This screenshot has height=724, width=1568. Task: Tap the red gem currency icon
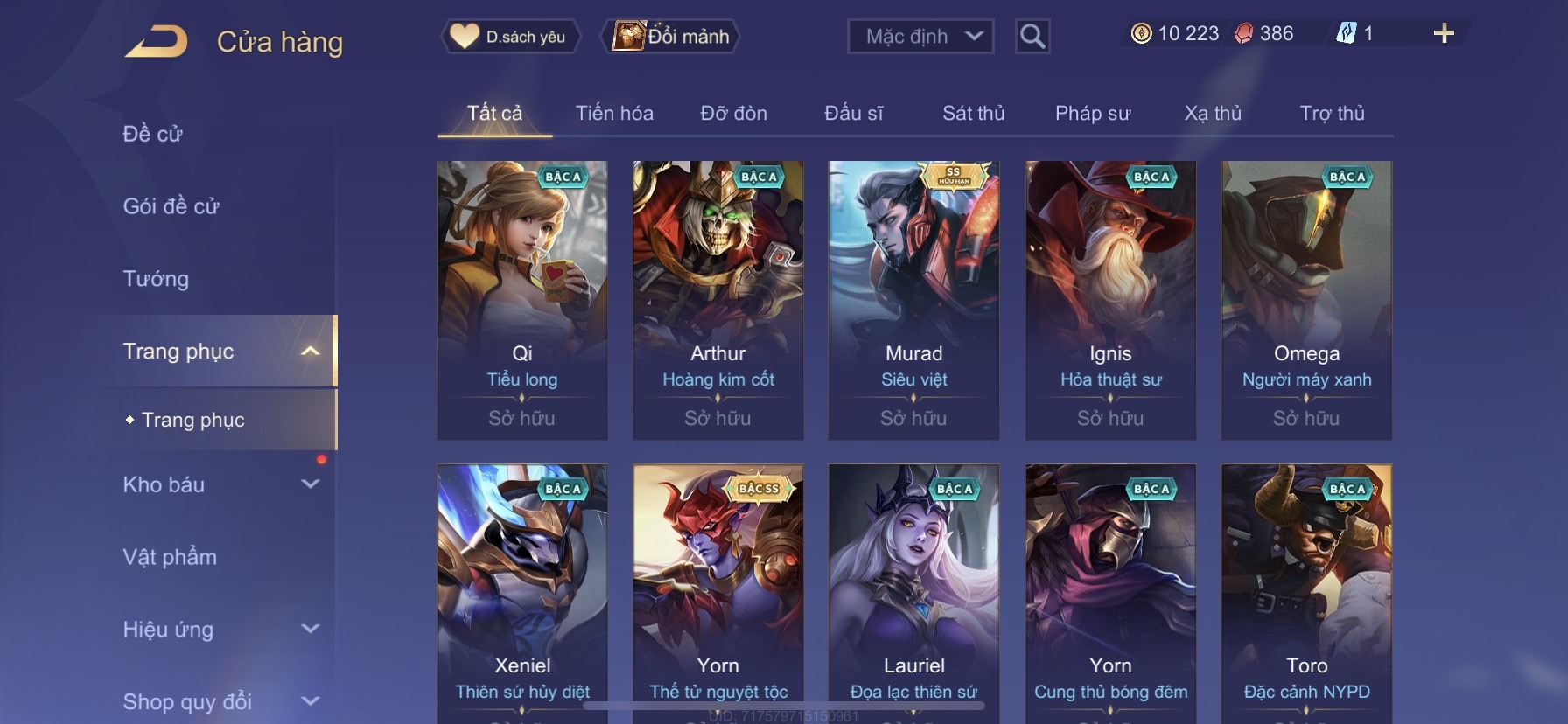1243,33
